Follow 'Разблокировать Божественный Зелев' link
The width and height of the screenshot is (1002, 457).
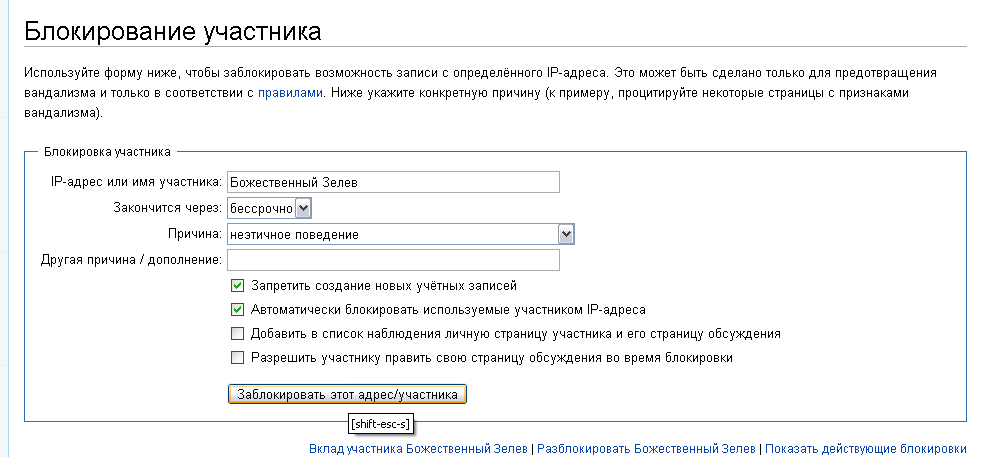646,449
